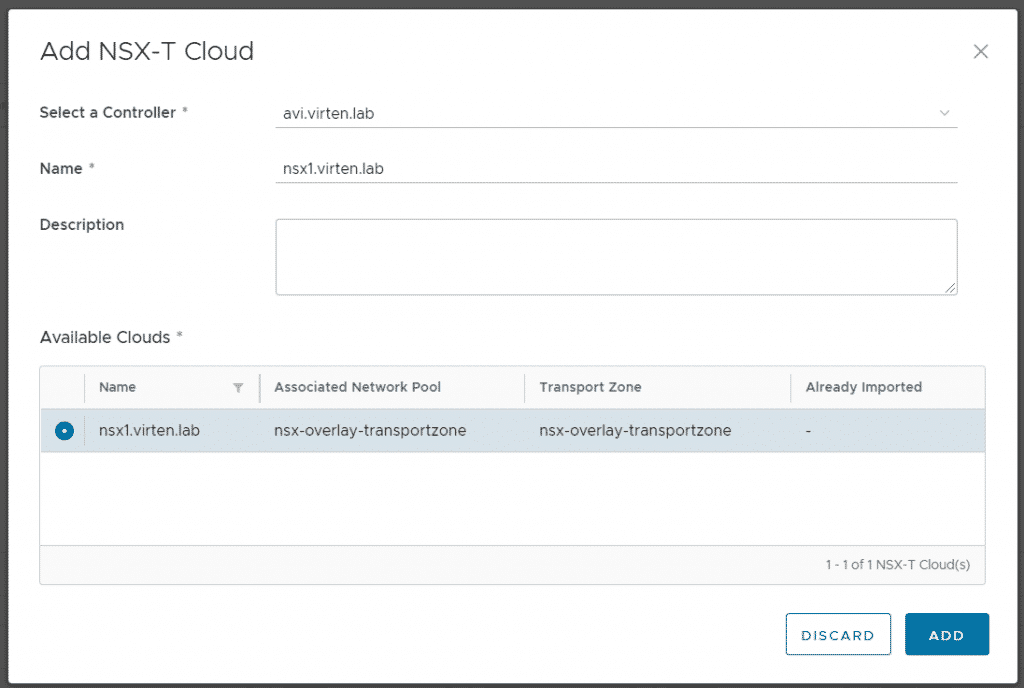
Task: Click the chevron icon on controller dropdown
Action: point(944,113)
